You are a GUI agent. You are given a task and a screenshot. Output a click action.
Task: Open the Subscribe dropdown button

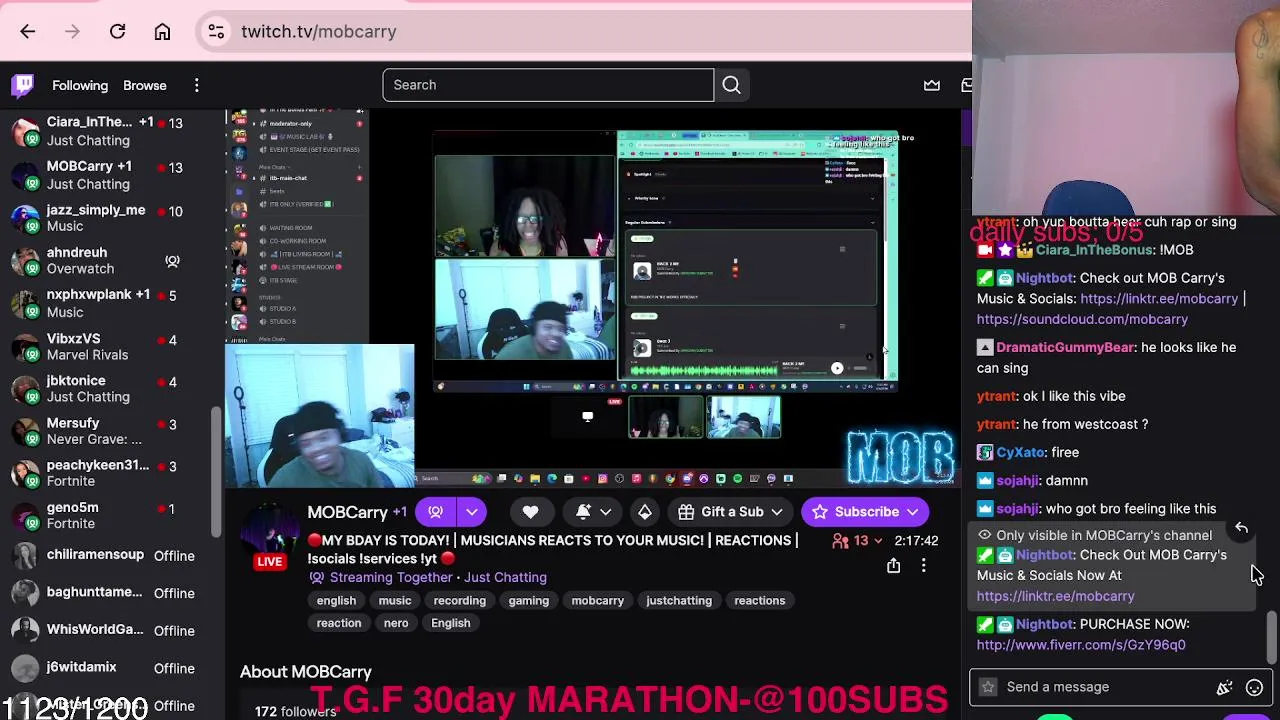[865, 512]
